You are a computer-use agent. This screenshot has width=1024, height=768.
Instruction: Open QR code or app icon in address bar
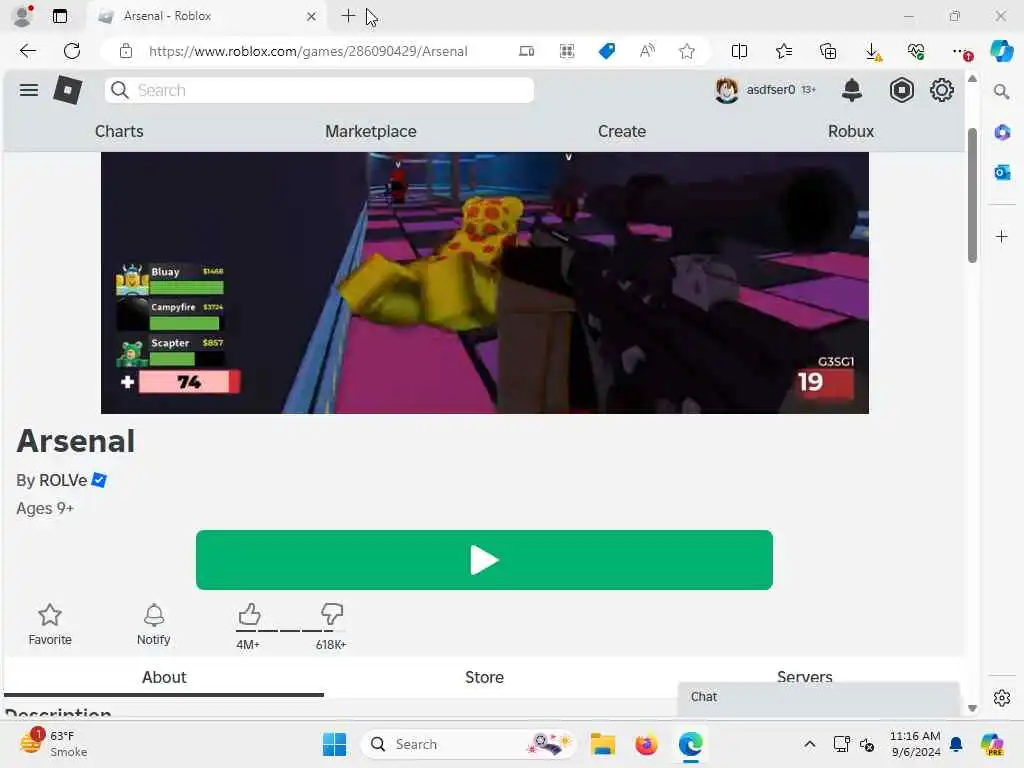coord(567,51)
